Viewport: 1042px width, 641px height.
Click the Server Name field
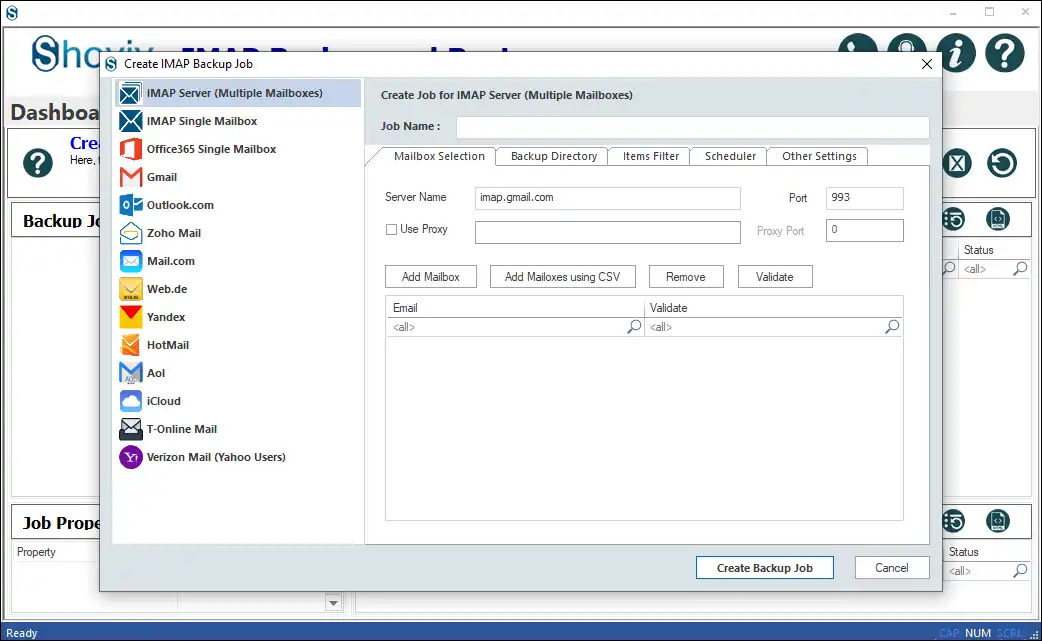[x=607, y=198]
